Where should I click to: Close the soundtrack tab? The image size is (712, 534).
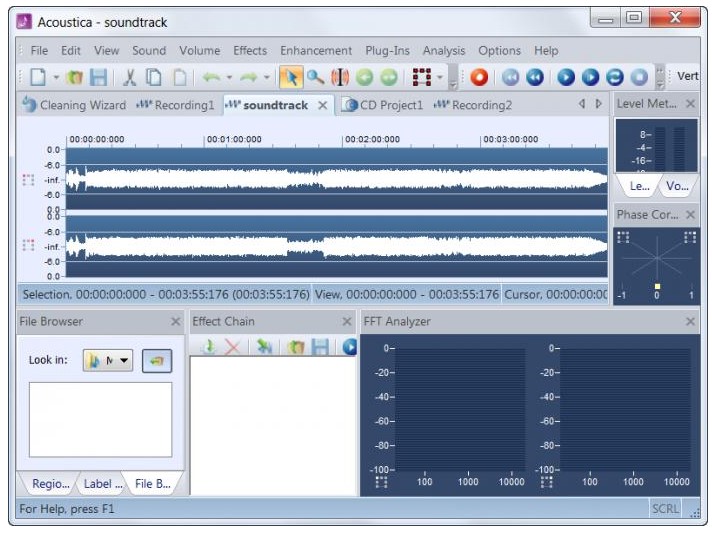[x=322, y=105]
